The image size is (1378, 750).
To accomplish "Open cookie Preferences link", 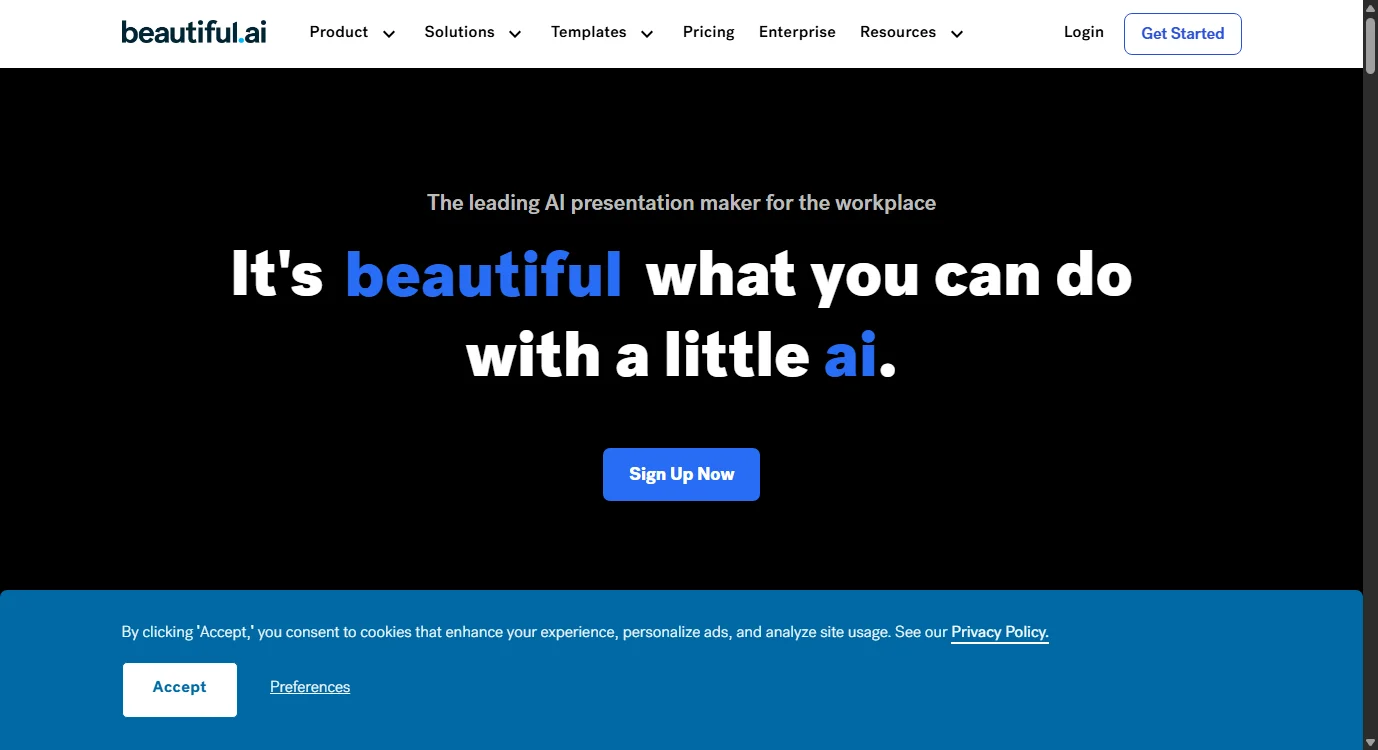I will click(x=310, y=687).
